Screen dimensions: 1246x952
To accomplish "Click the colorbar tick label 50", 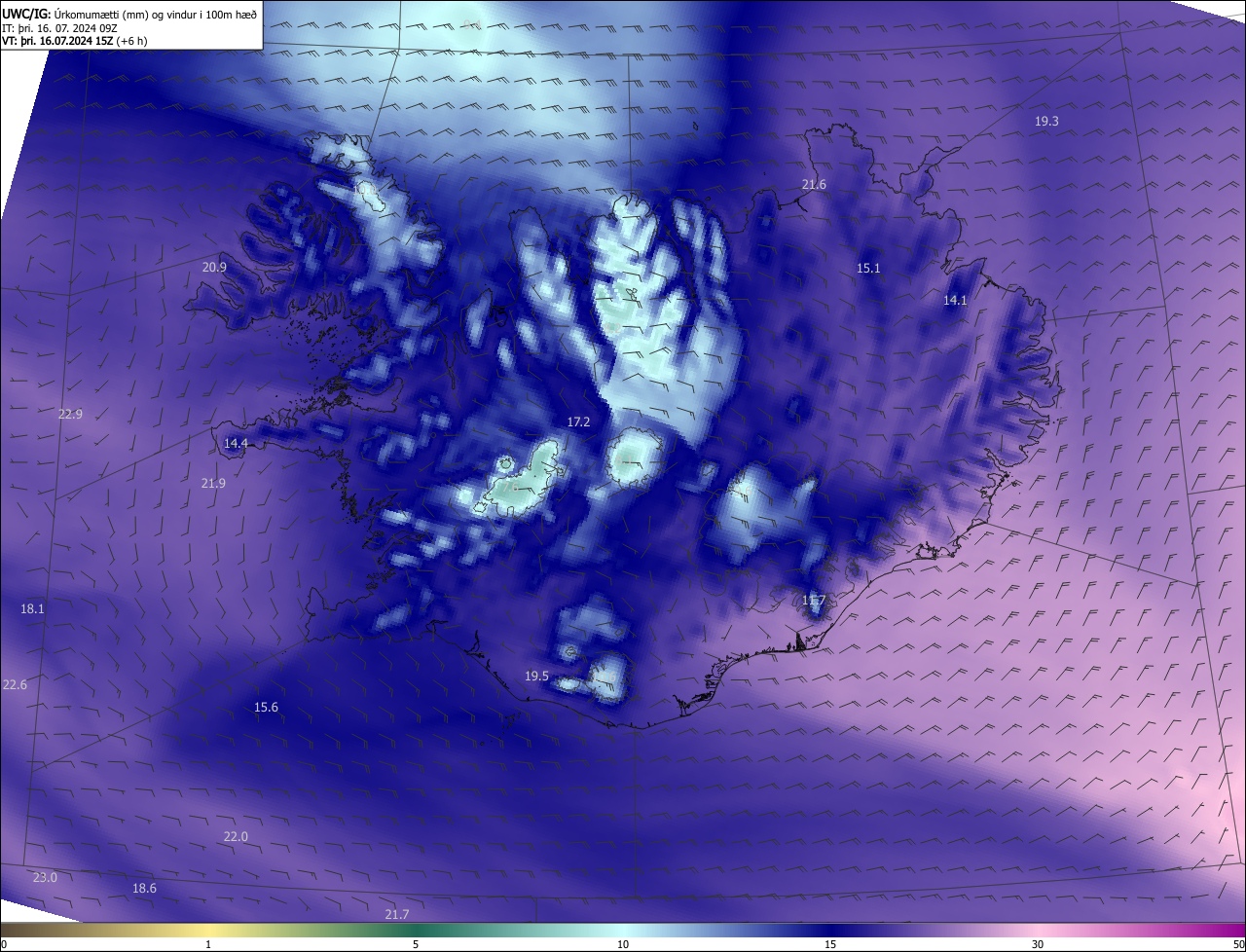I will click(x=1238, y=944).
